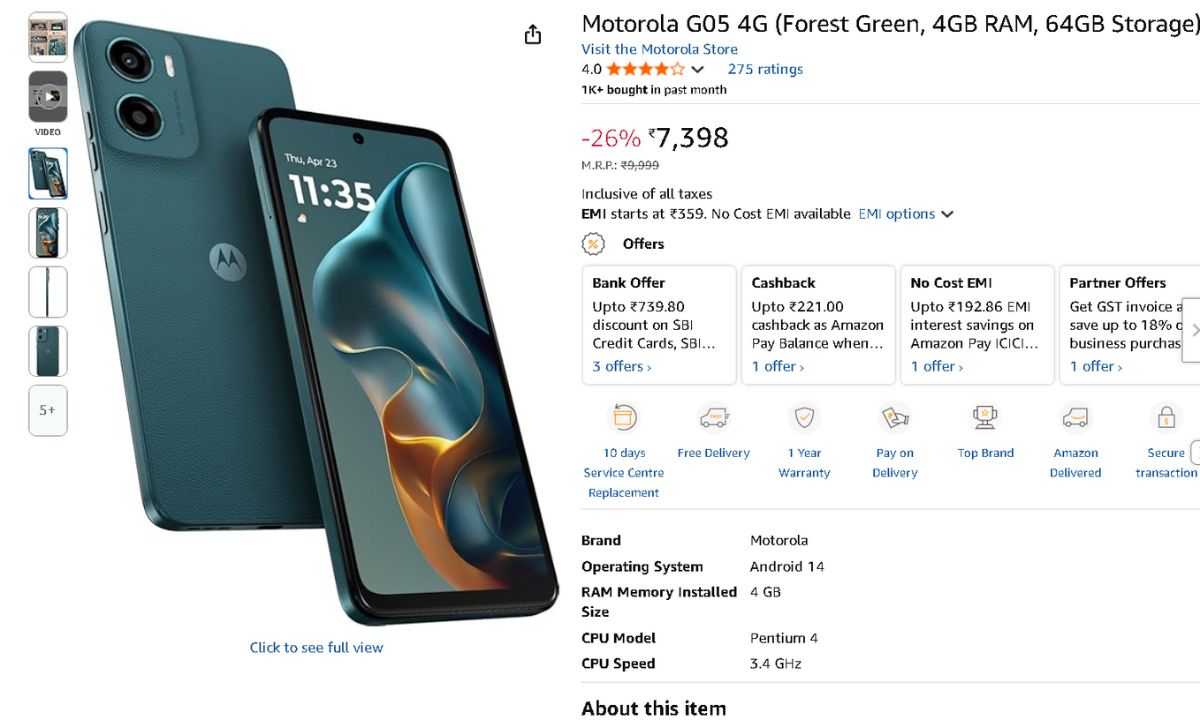Click the Free Delivery truck icon
1200x720 pixels.
point(713,417)
